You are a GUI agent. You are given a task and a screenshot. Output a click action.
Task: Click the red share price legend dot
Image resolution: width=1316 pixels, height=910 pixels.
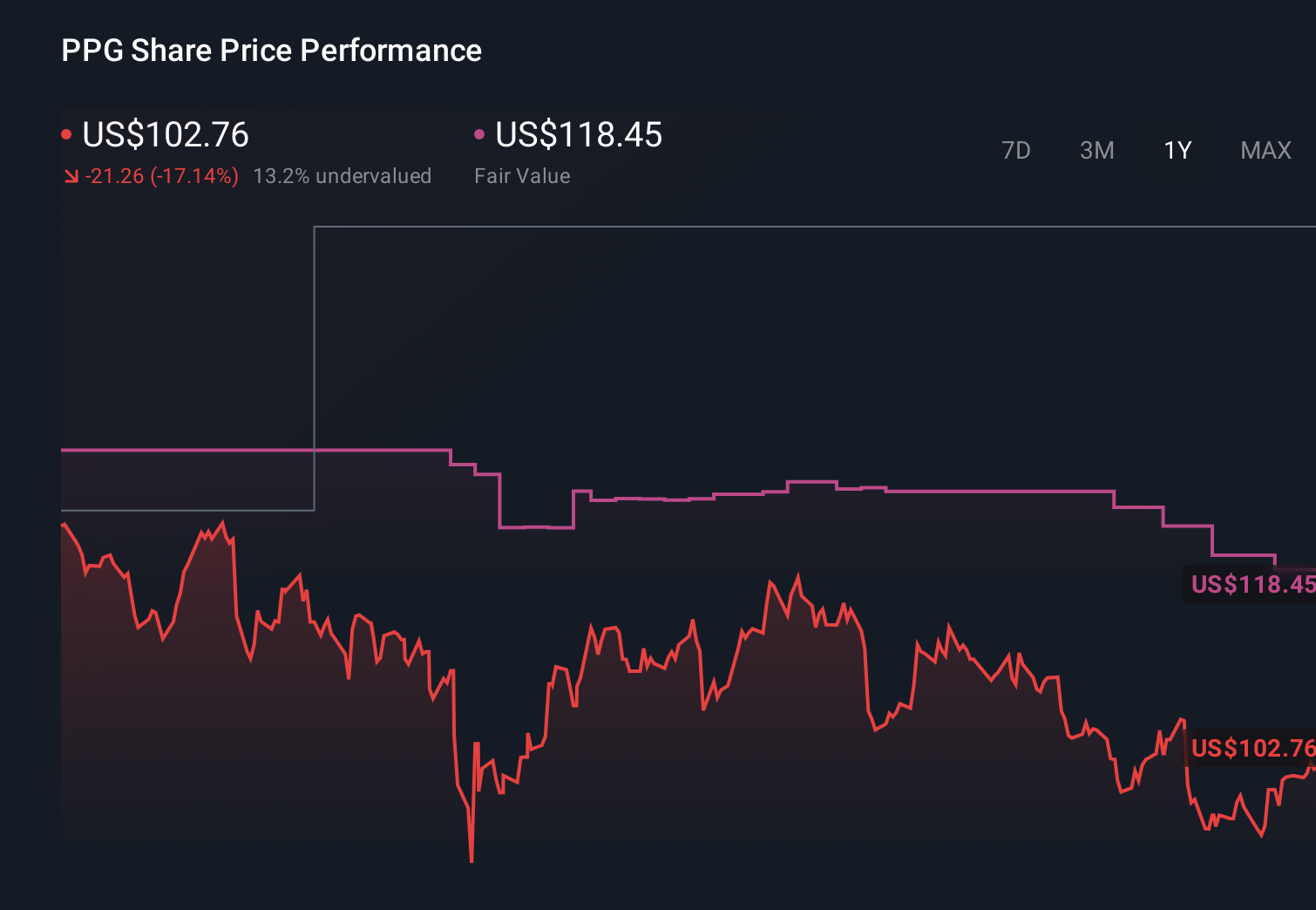click(67, 133)
